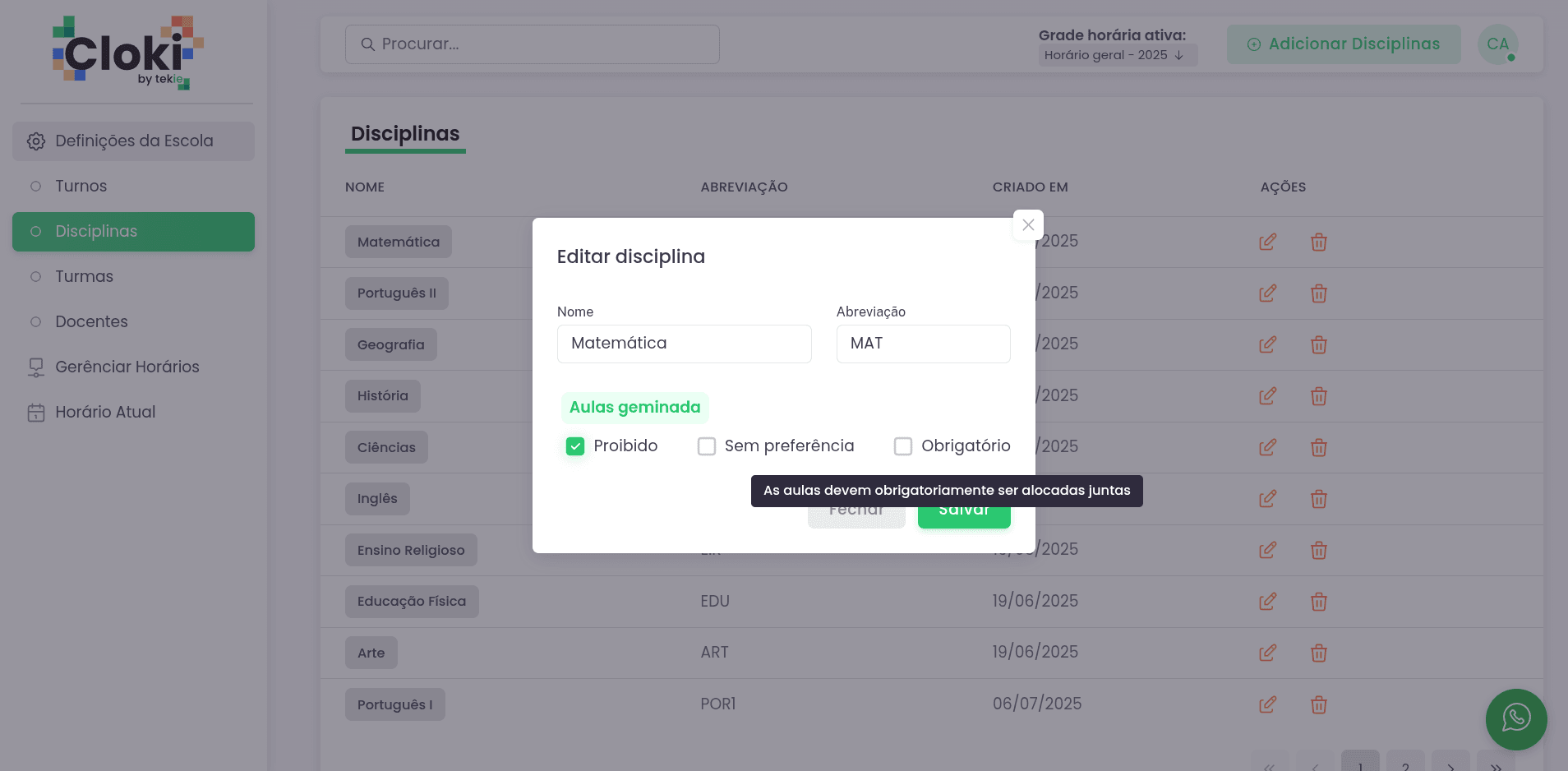Viewport: 1568px width, 771px height.
Task: Click the Adicionar Disciplinas button
Action: [x=1343, y=44]
